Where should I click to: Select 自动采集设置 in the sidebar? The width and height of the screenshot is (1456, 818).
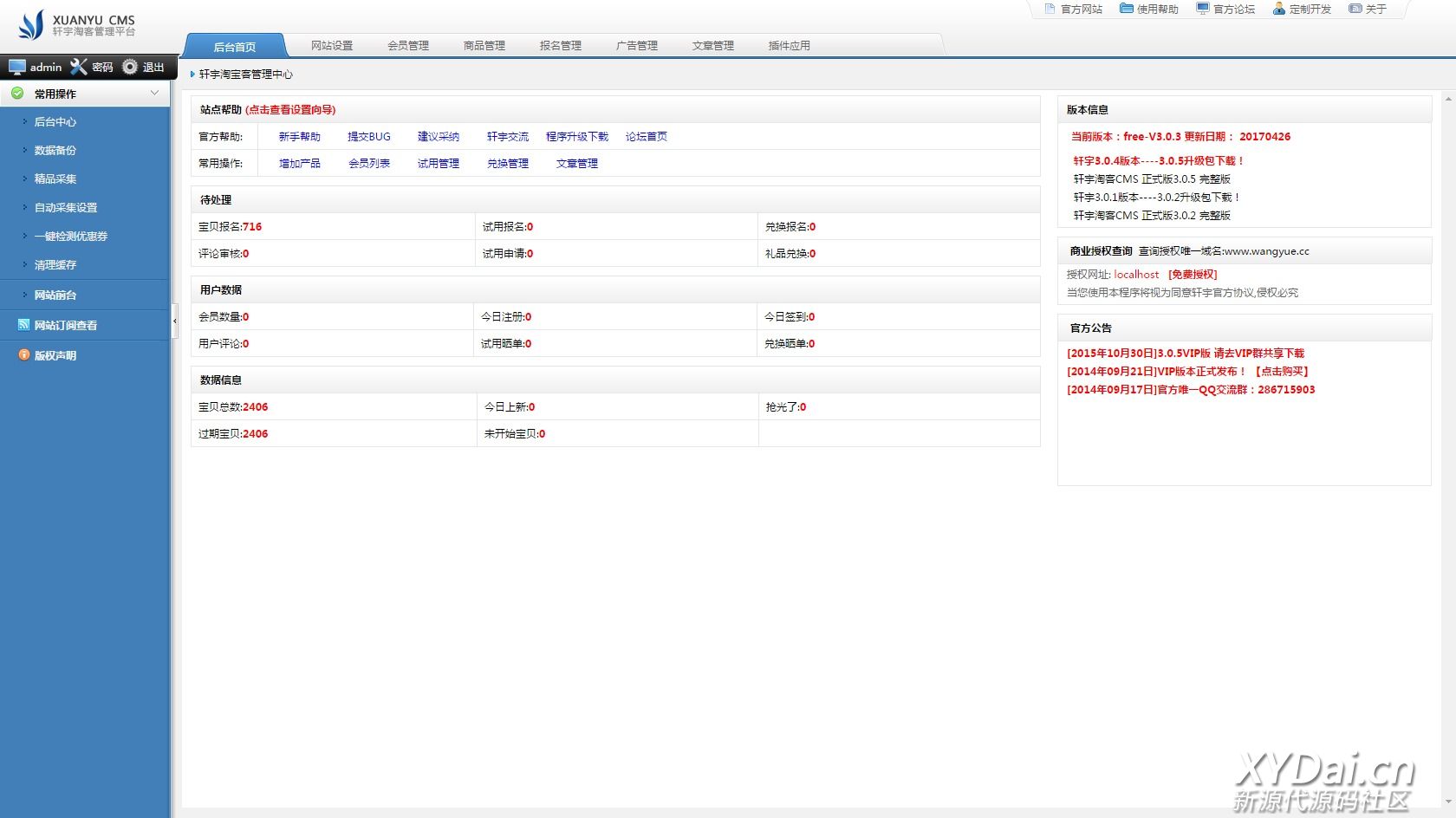[x=66, y=208]
